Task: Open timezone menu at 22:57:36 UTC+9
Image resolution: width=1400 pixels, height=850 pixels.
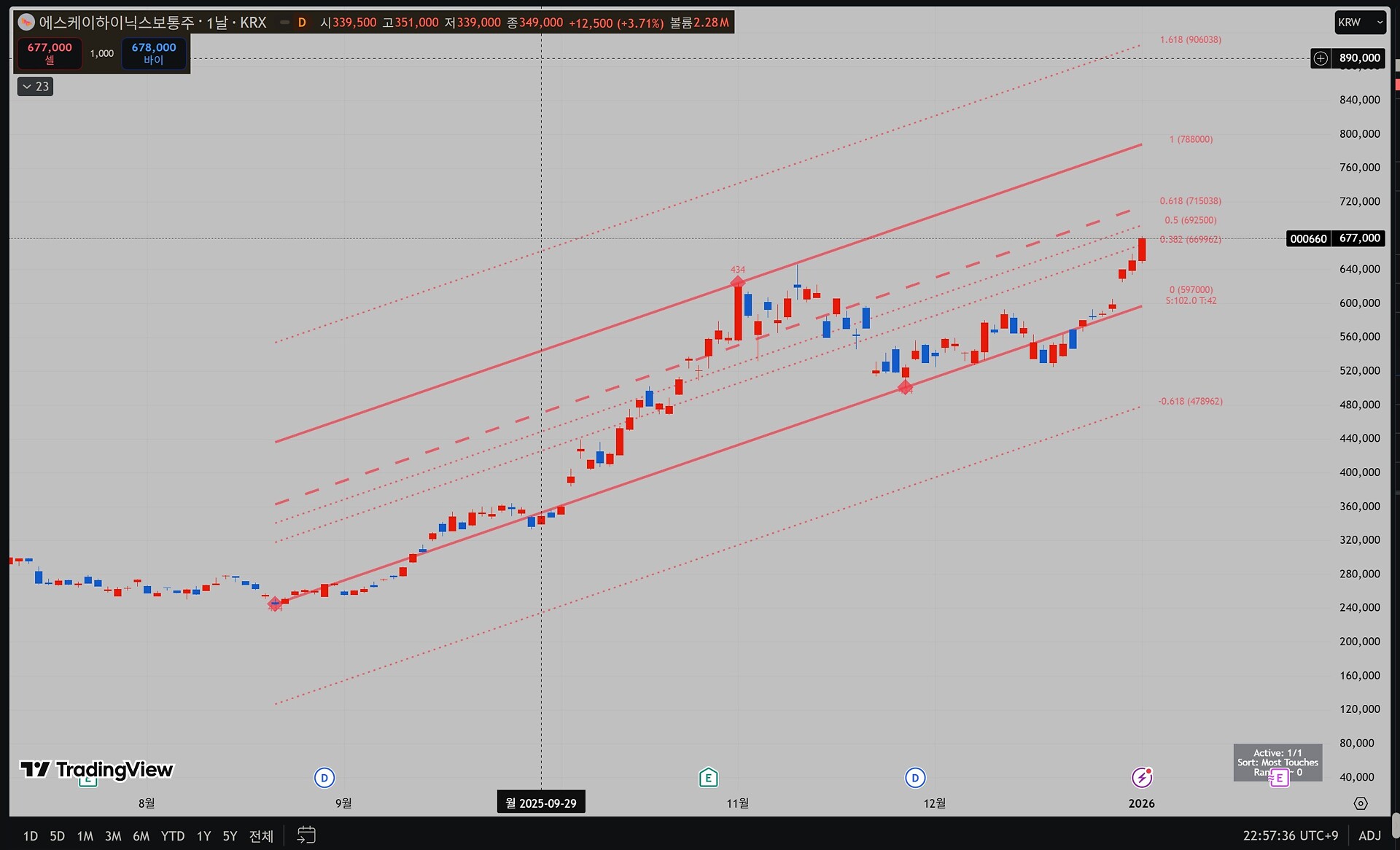Action: [x=1290, y=835]
